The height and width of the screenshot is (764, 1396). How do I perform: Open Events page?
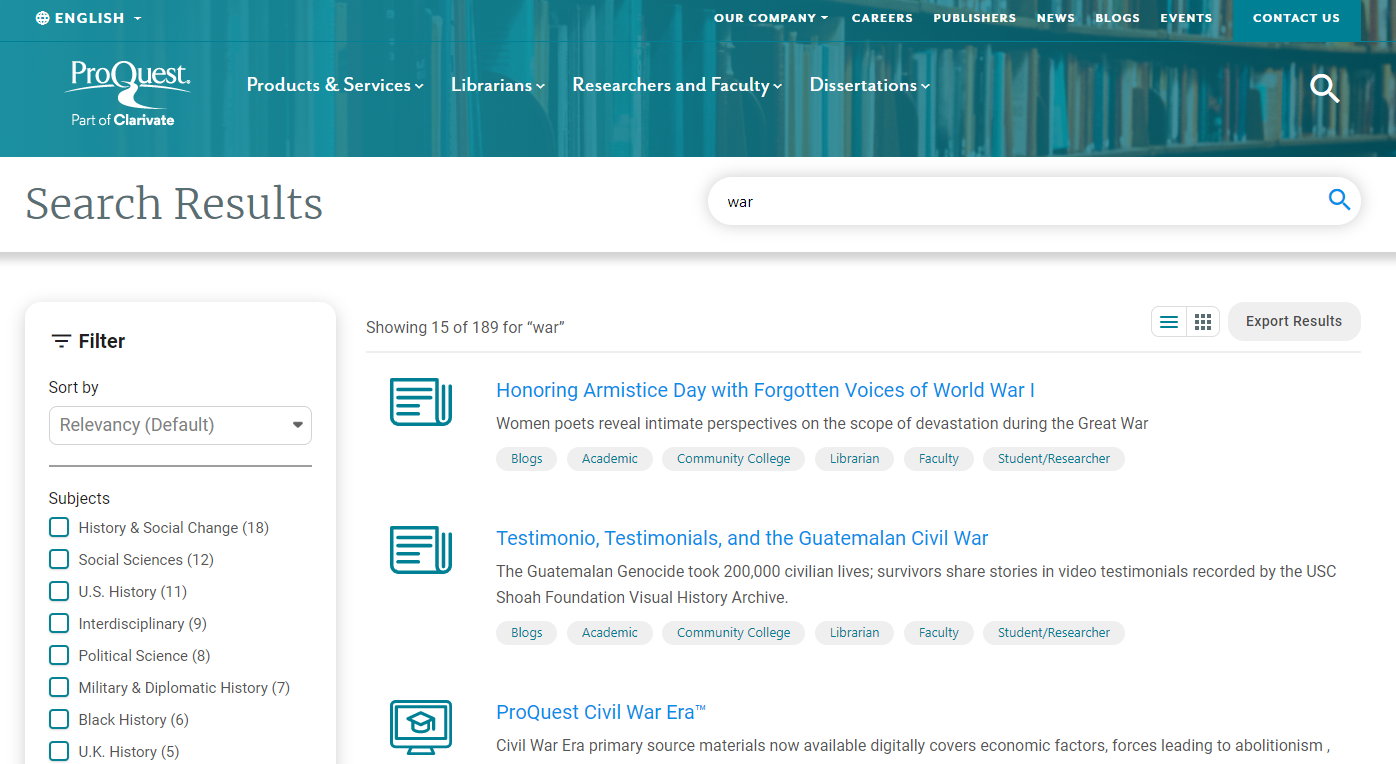[x=1186, y=18]
